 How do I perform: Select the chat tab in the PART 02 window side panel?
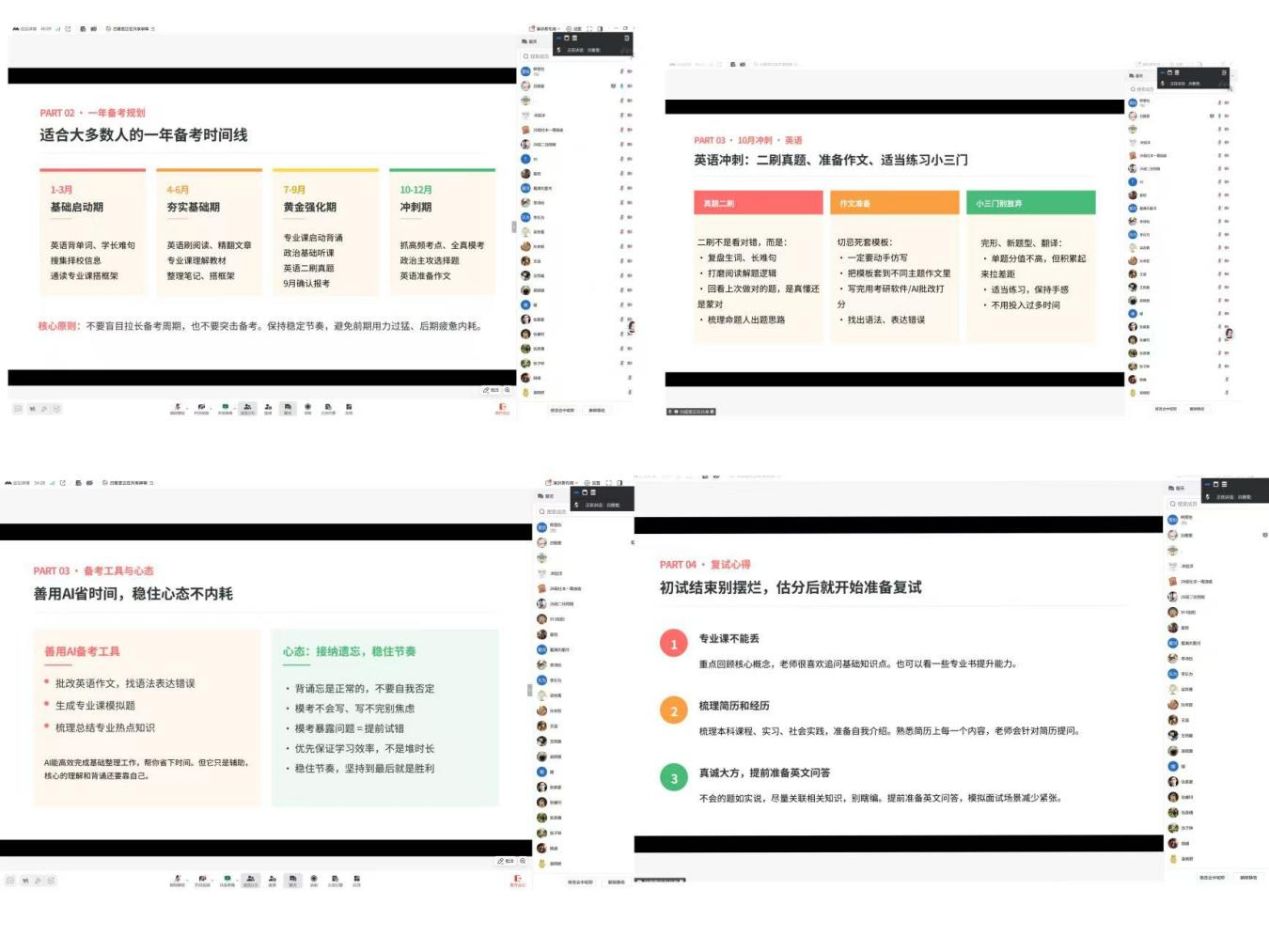coord(530,41)
